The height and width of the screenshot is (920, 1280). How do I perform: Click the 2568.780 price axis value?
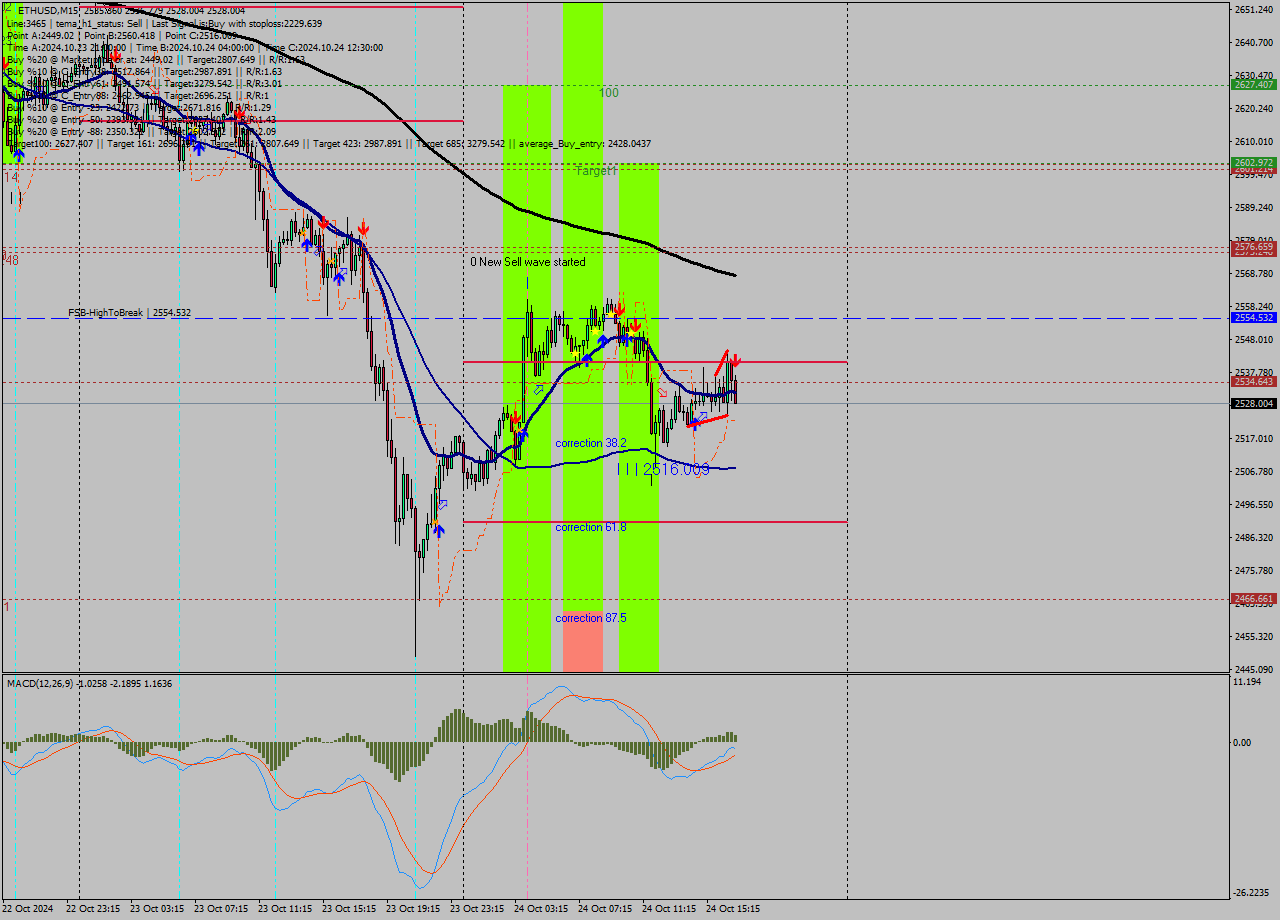click(1253, 273)
